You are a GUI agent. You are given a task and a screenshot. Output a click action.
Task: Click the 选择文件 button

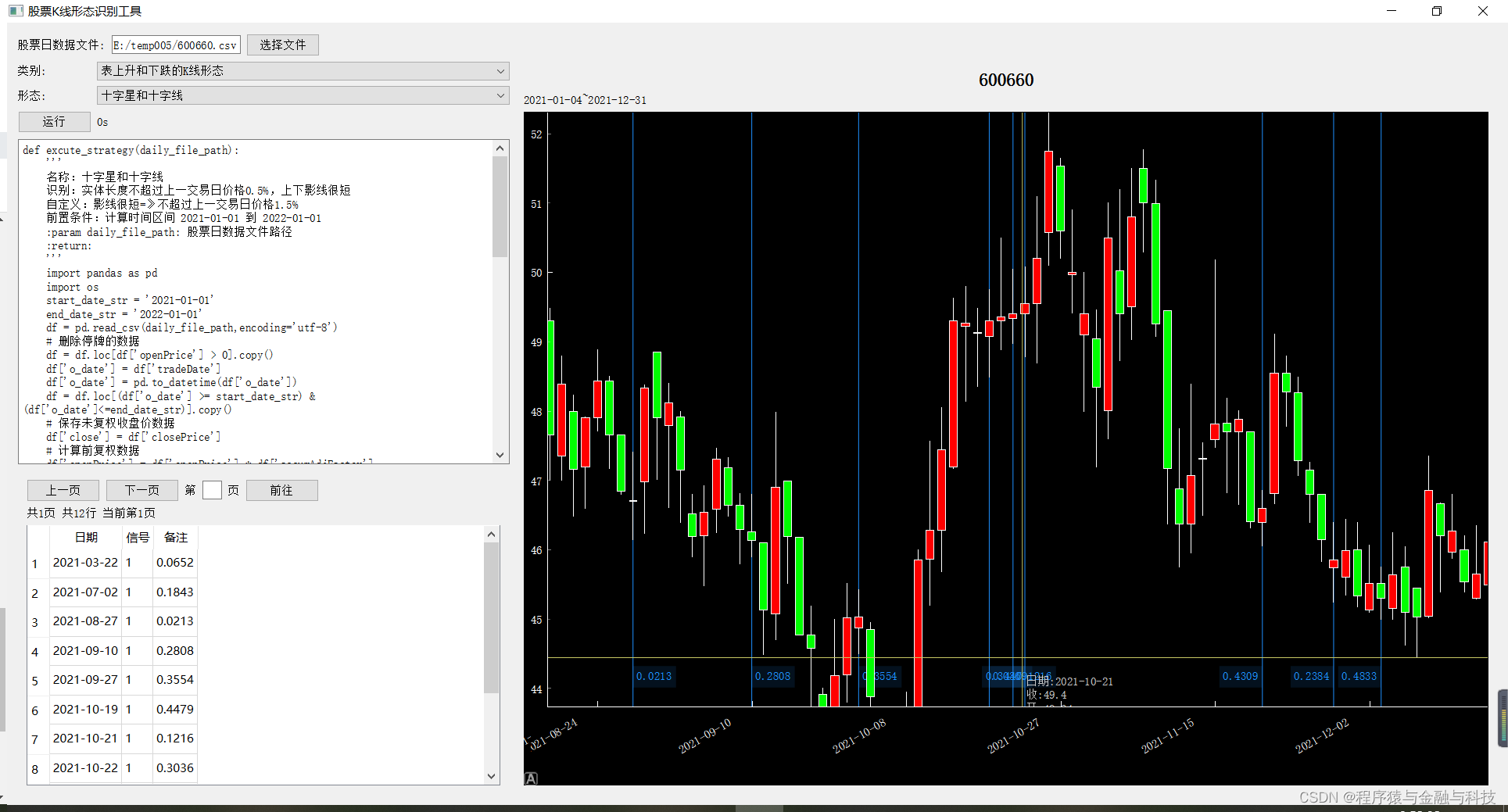click(x=282, y=45)
